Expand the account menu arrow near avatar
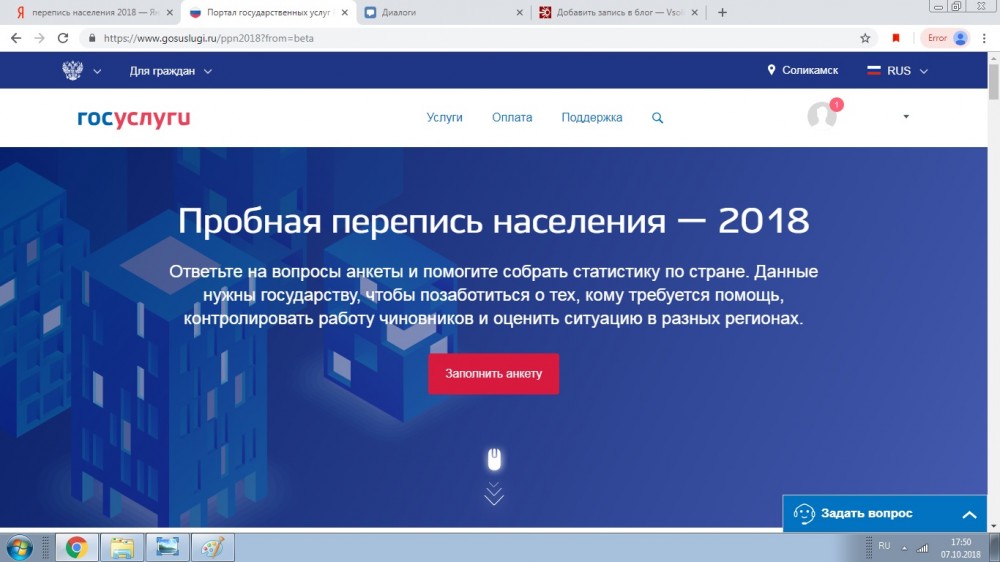 906,117
